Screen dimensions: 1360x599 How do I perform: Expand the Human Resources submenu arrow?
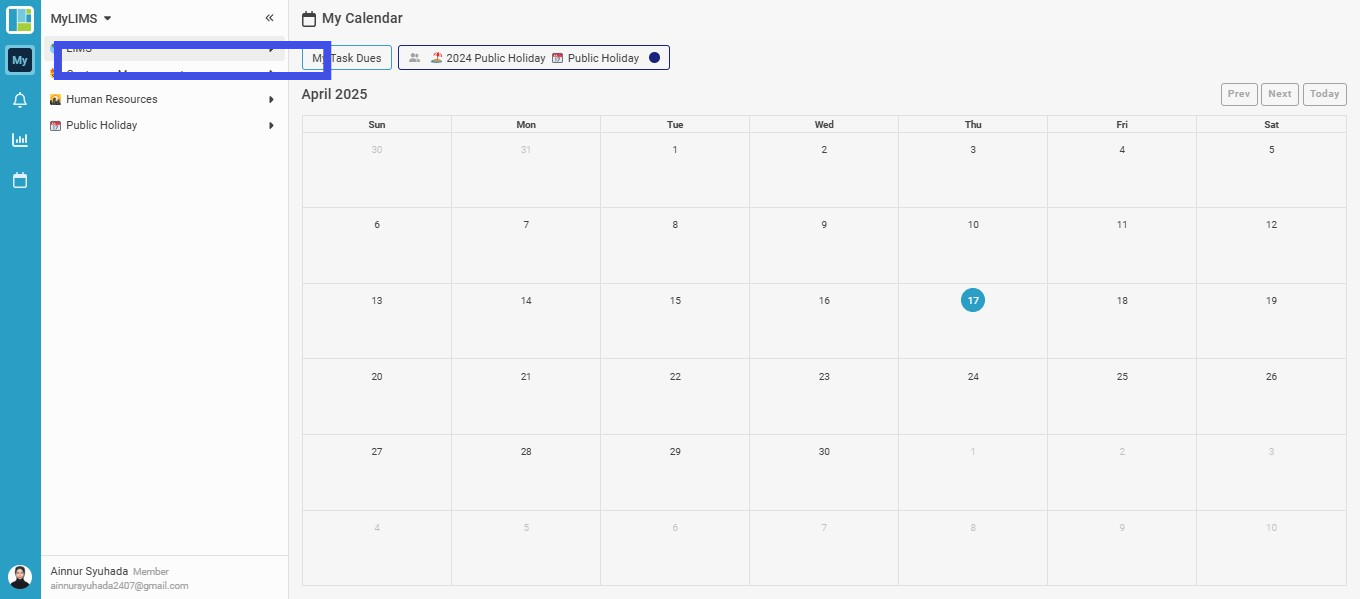pyautogui.click(x=271, y=100)
